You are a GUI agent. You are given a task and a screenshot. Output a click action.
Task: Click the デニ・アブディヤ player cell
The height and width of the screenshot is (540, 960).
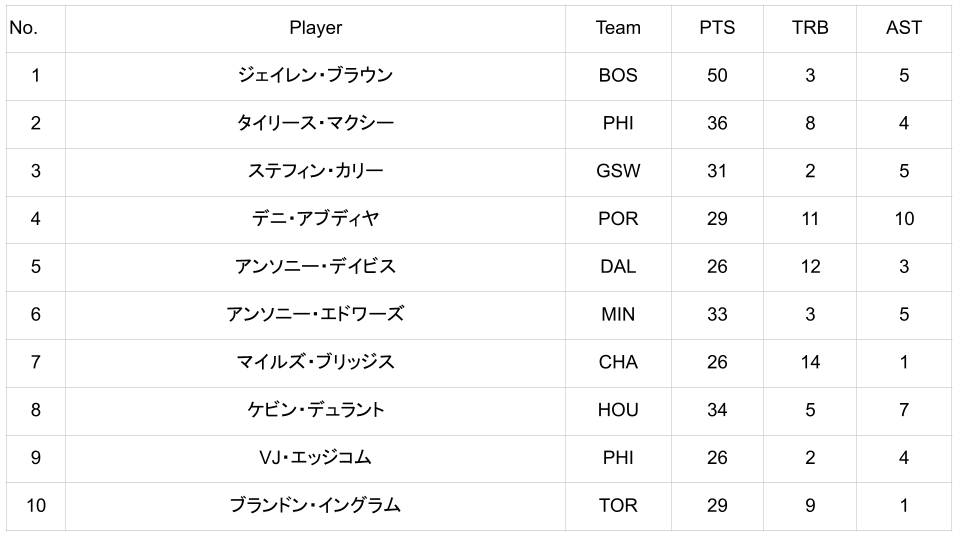(315, 219)
